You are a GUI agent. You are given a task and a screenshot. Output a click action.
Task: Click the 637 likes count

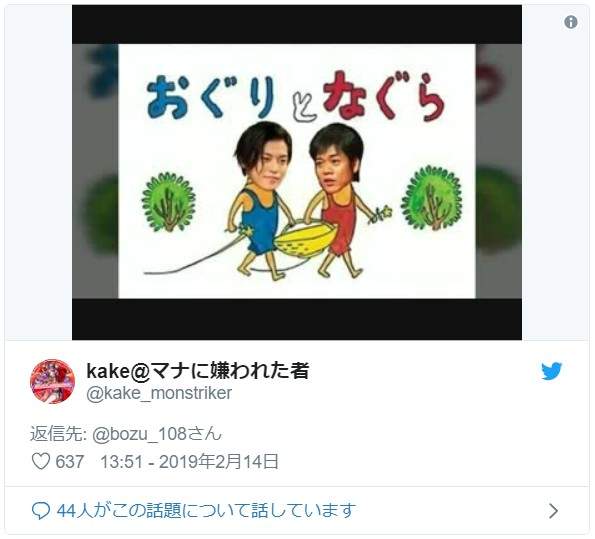[70, 462]
